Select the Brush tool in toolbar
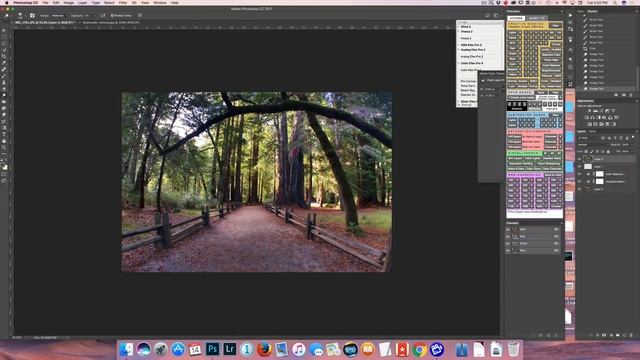The height and width of the screenshot is (360, 640). click(4, 76)
